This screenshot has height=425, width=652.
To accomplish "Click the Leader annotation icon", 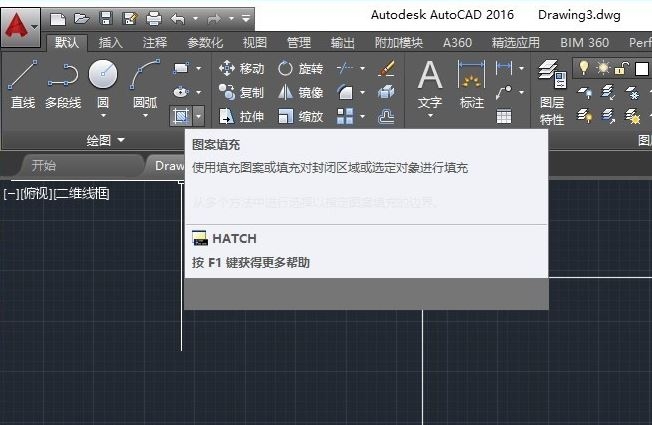I will coord(504,92).
